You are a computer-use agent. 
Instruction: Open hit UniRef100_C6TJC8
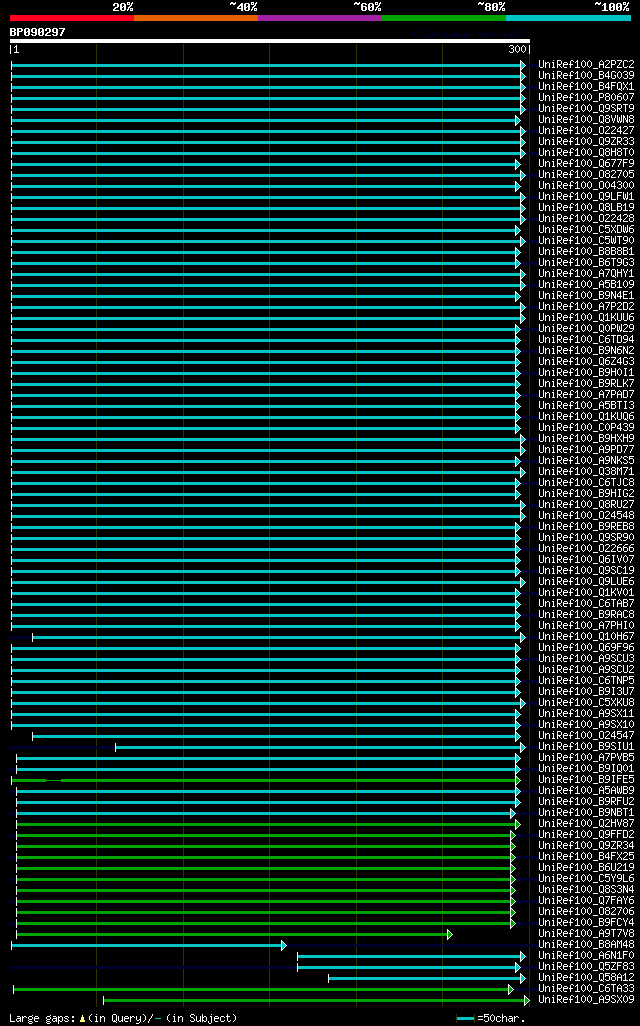[x=586, y=482]
